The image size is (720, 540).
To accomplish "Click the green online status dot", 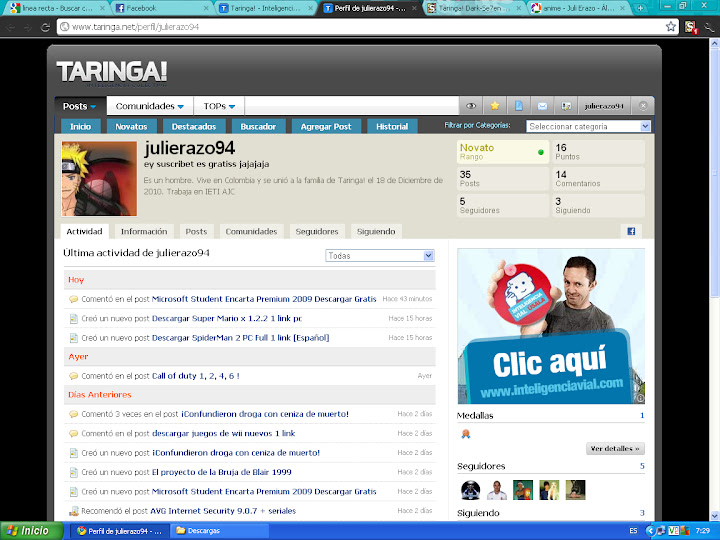I will pos(540,152).
